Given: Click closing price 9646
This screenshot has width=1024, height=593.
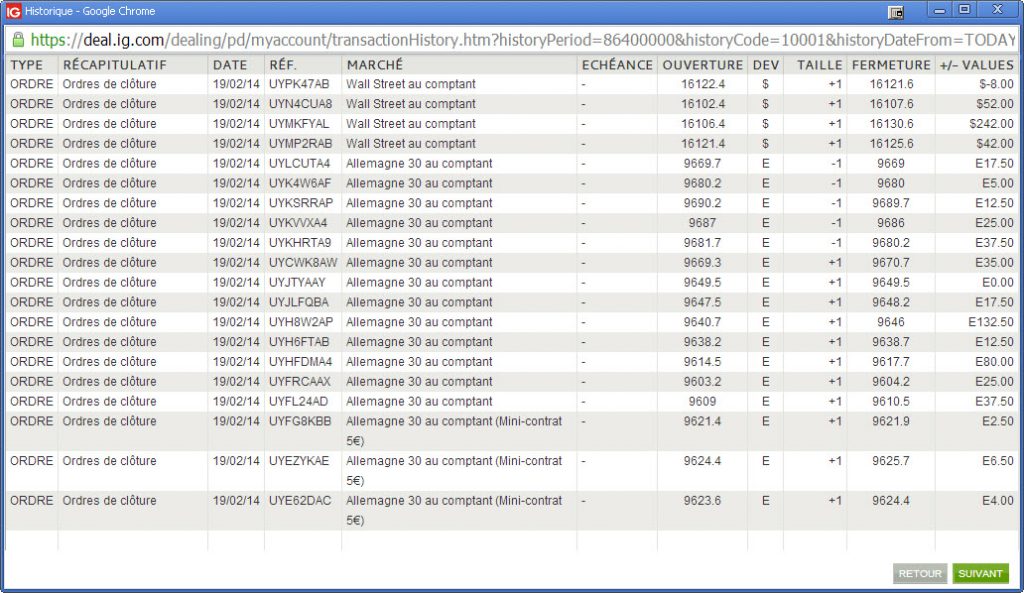Looking at the screenshot, I should [x=891, y=322].
